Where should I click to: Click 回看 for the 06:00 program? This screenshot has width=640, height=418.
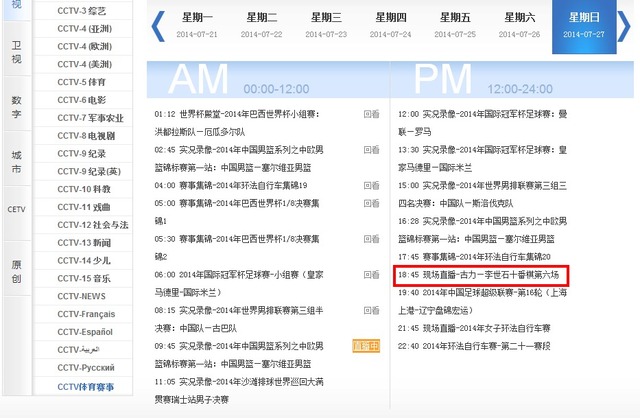(x=371, y=275)
